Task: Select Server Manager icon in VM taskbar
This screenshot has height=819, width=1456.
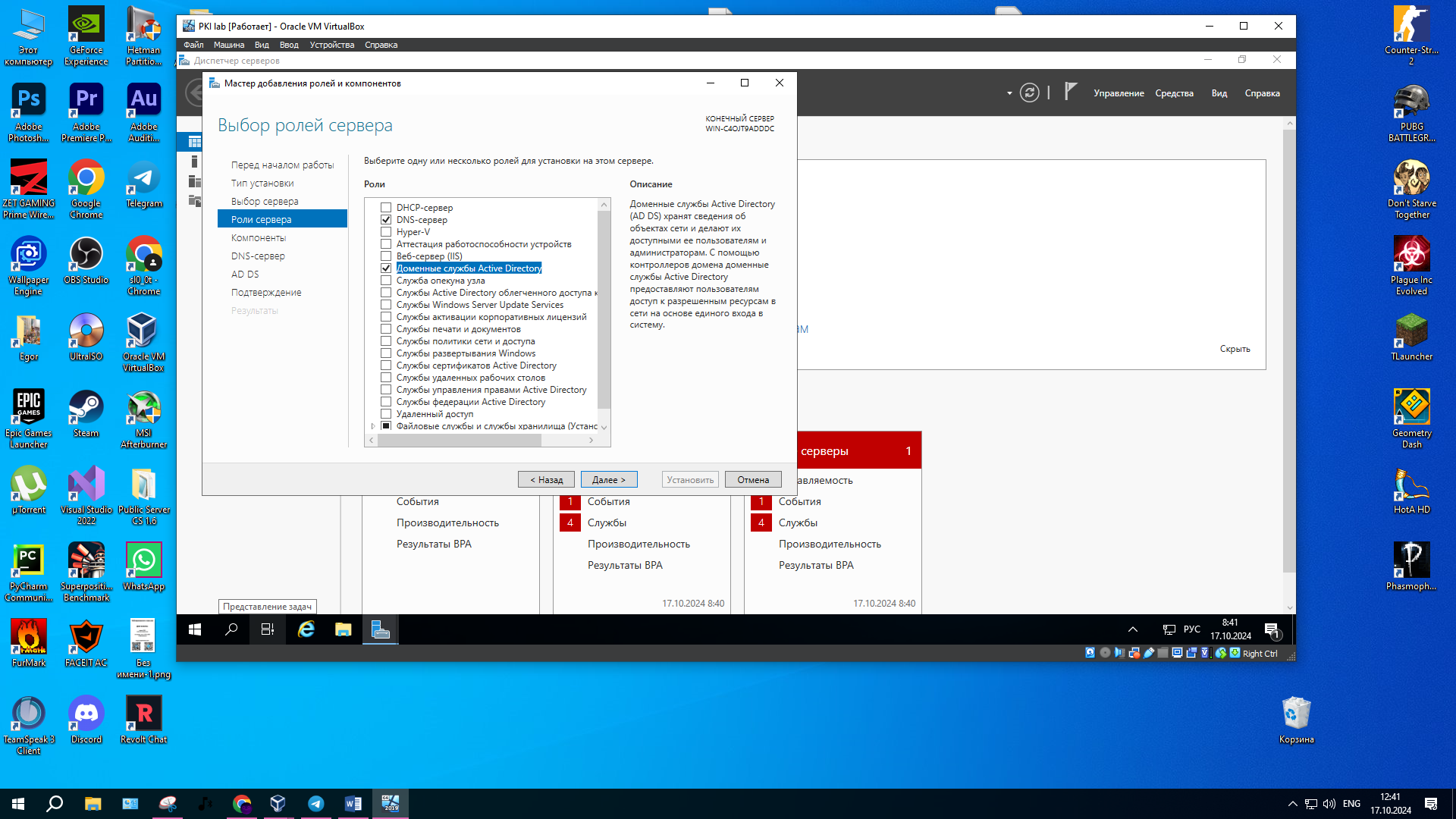Action: (380, 629)
